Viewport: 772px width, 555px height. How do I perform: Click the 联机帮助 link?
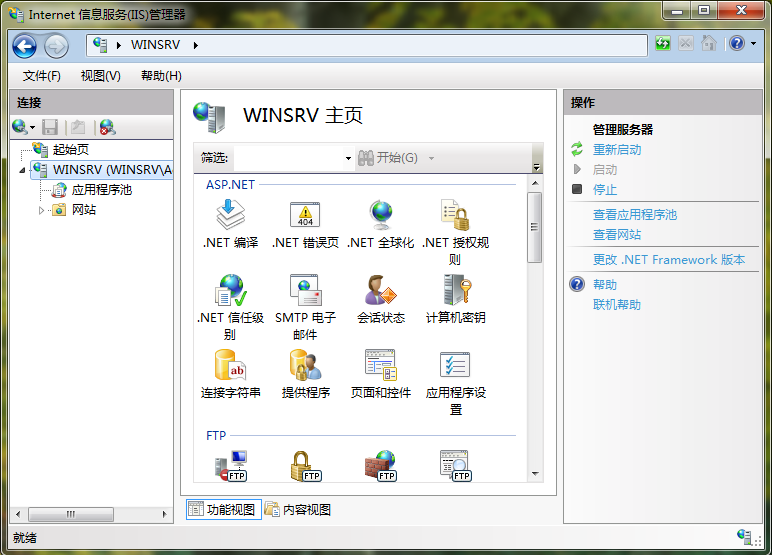tap(617, 305)
